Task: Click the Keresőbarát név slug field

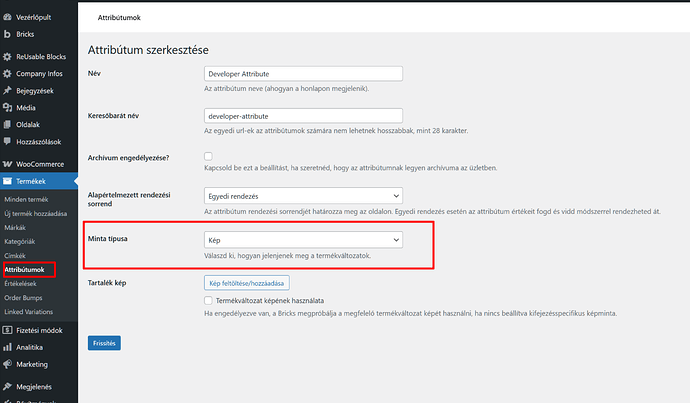Action: 303,116
